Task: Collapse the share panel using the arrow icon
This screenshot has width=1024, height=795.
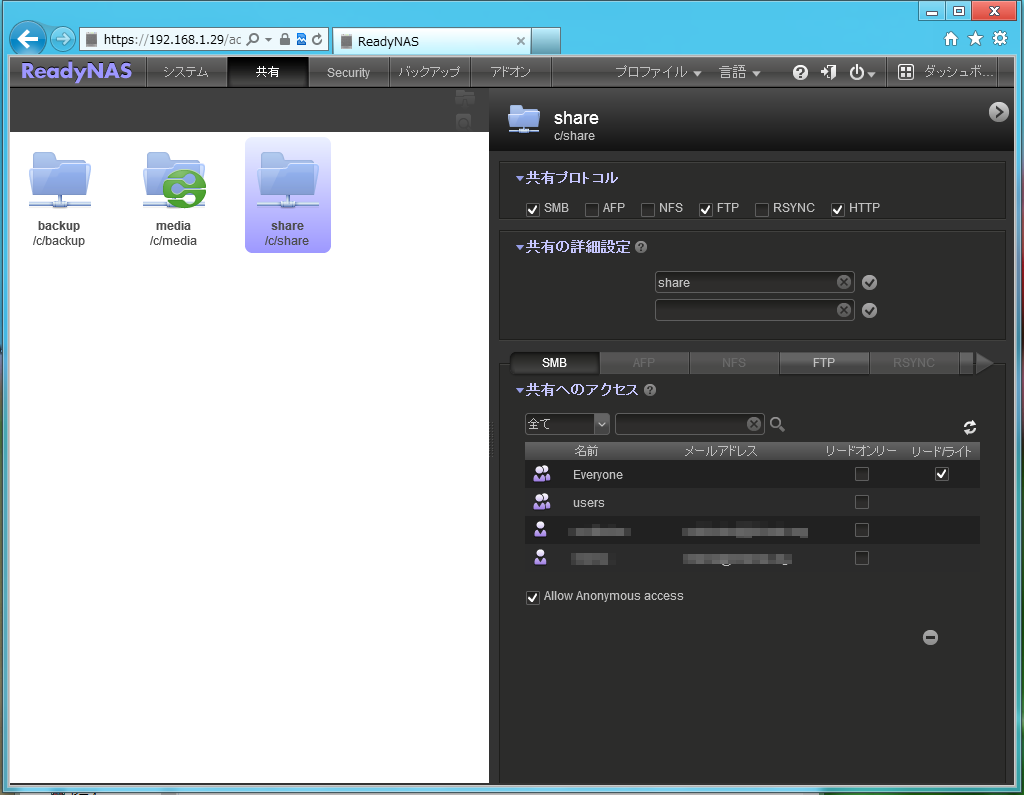Action: pyautogui.click(x=998, y=112)
